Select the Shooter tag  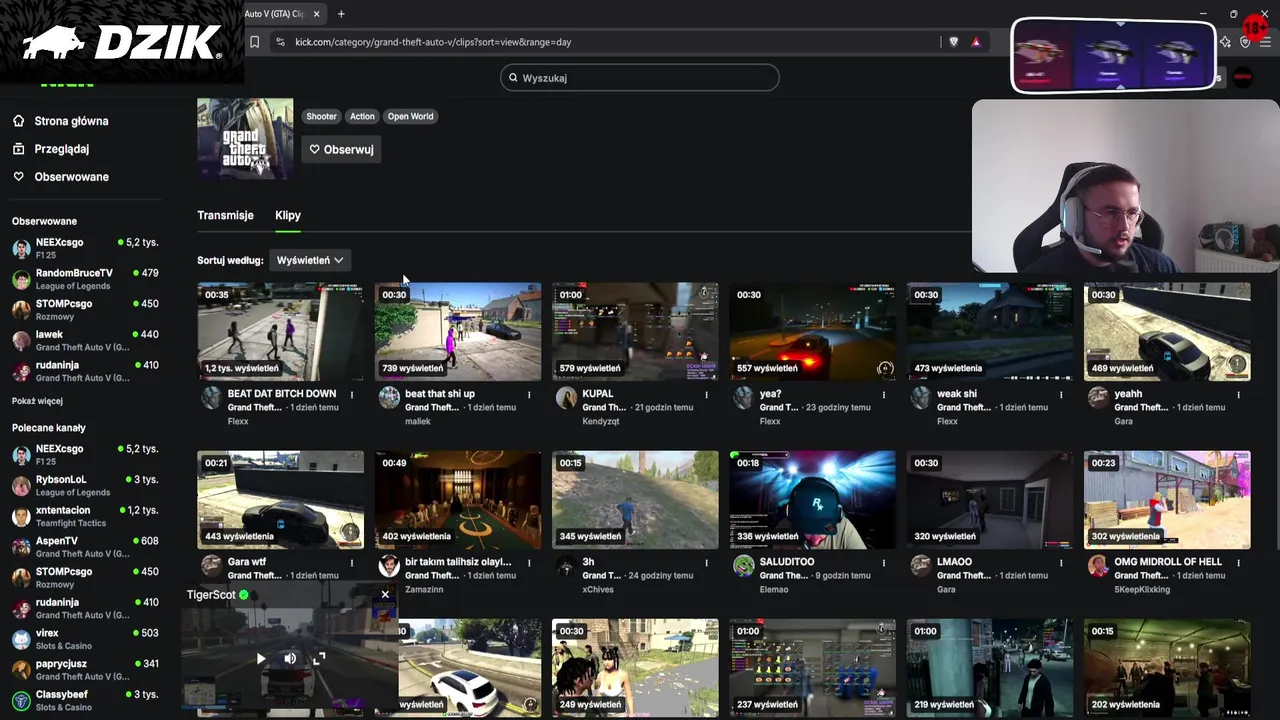[321, 116]
